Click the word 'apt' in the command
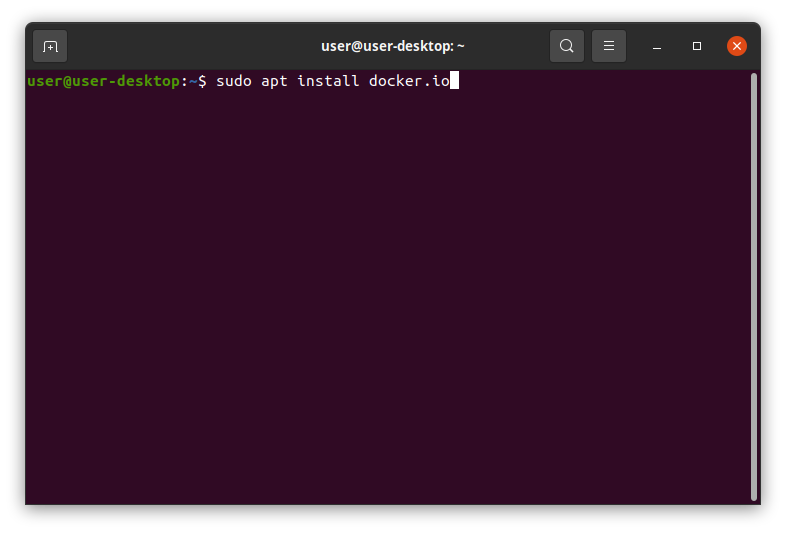This screenshot has width=786, height=533. click(274, 82)
